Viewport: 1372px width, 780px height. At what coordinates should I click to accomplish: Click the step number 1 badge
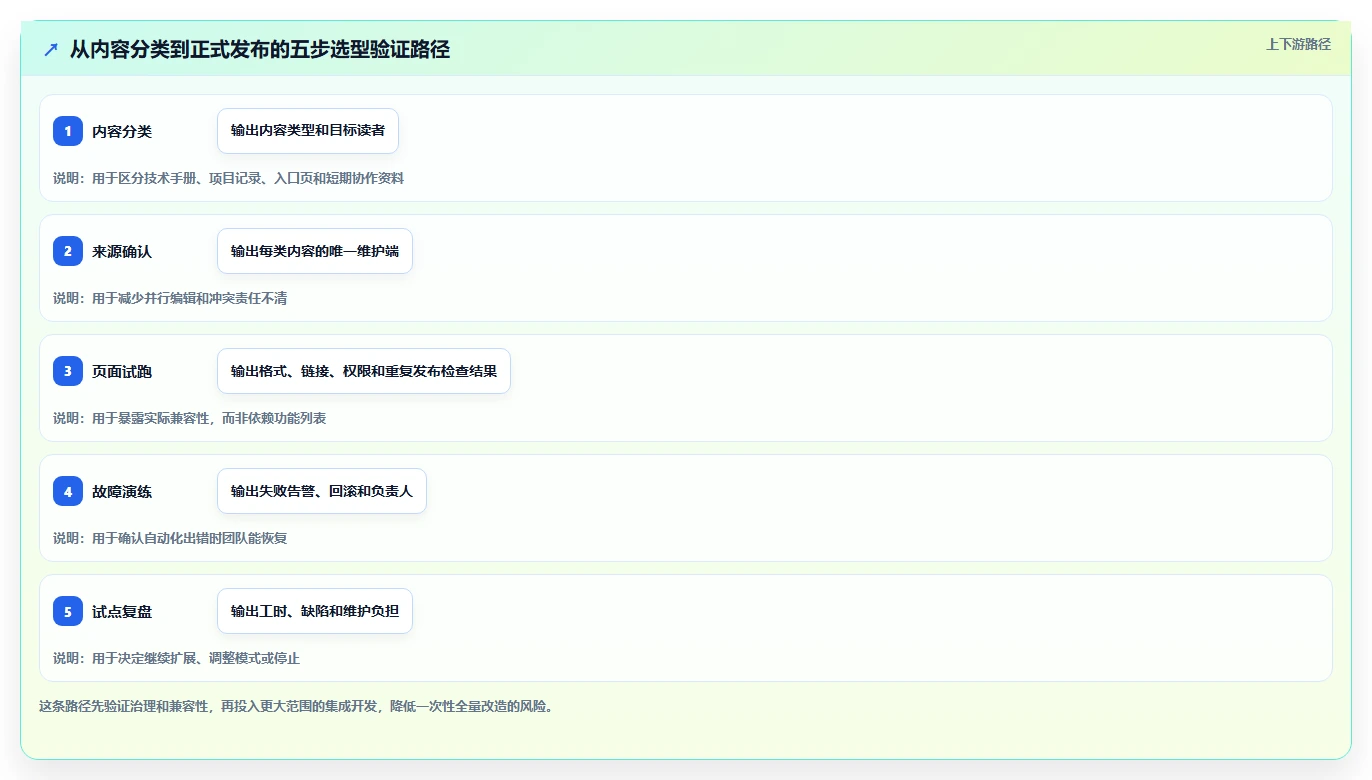pyautogui.click(x=68, y=131)
